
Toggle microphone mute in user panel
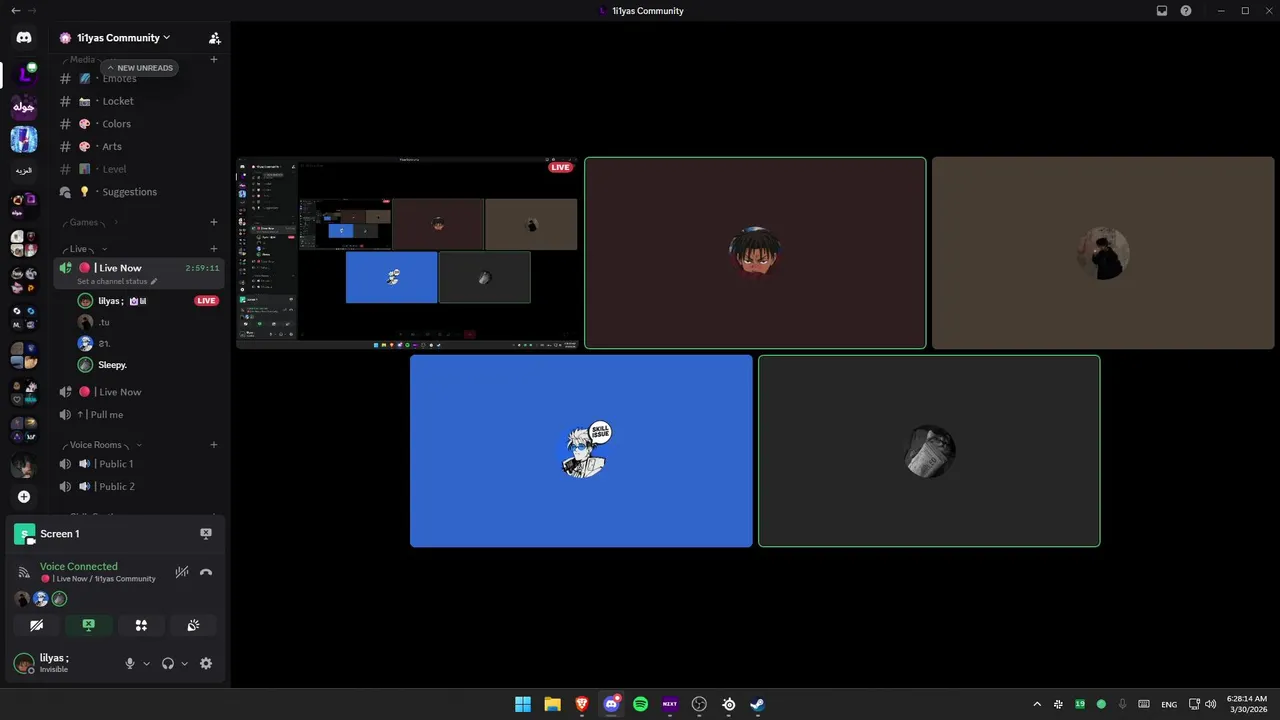pyautogui.click(x=129, y=663)
